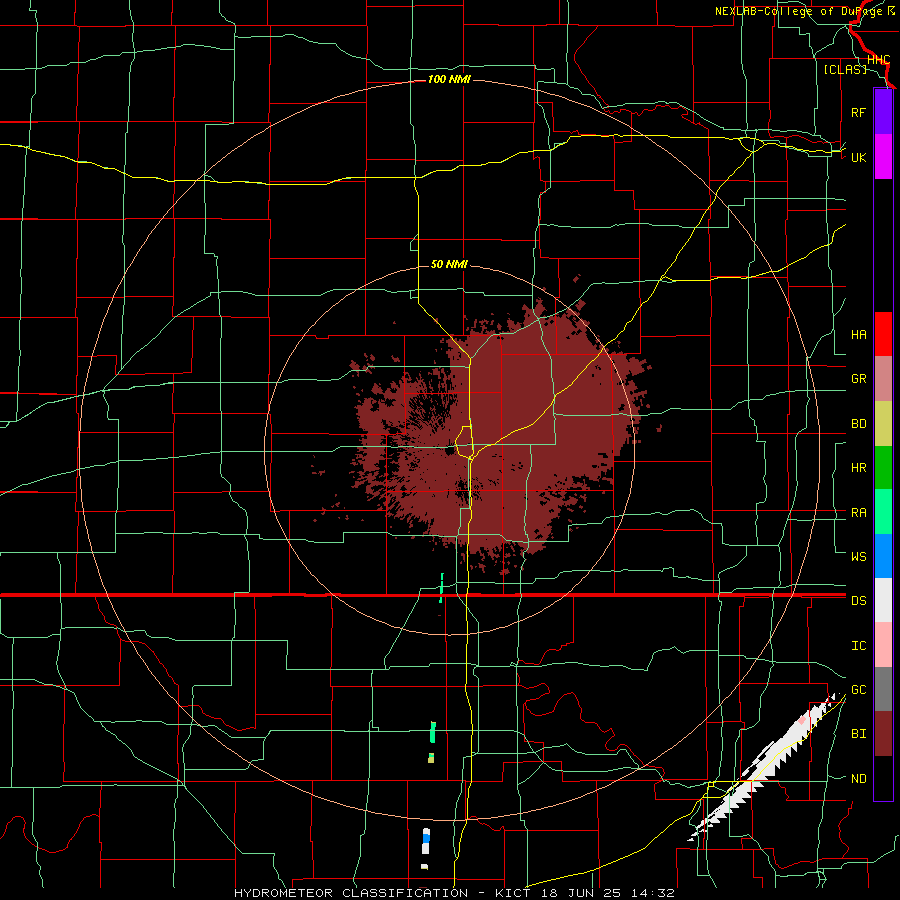Pick the RA rain legend swatch
This screenshot has height=900, width=900.
[883, 512]
